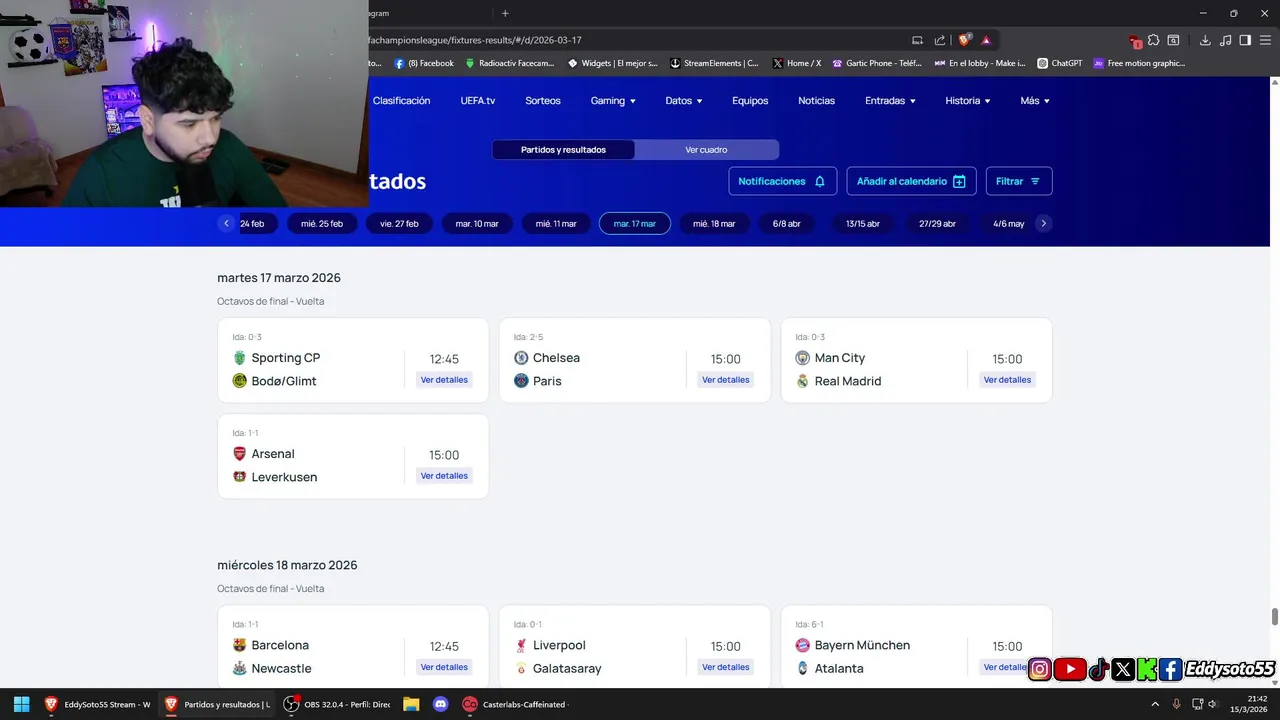View details for Man City vs Real Madrid

[x=1007, y=380]
